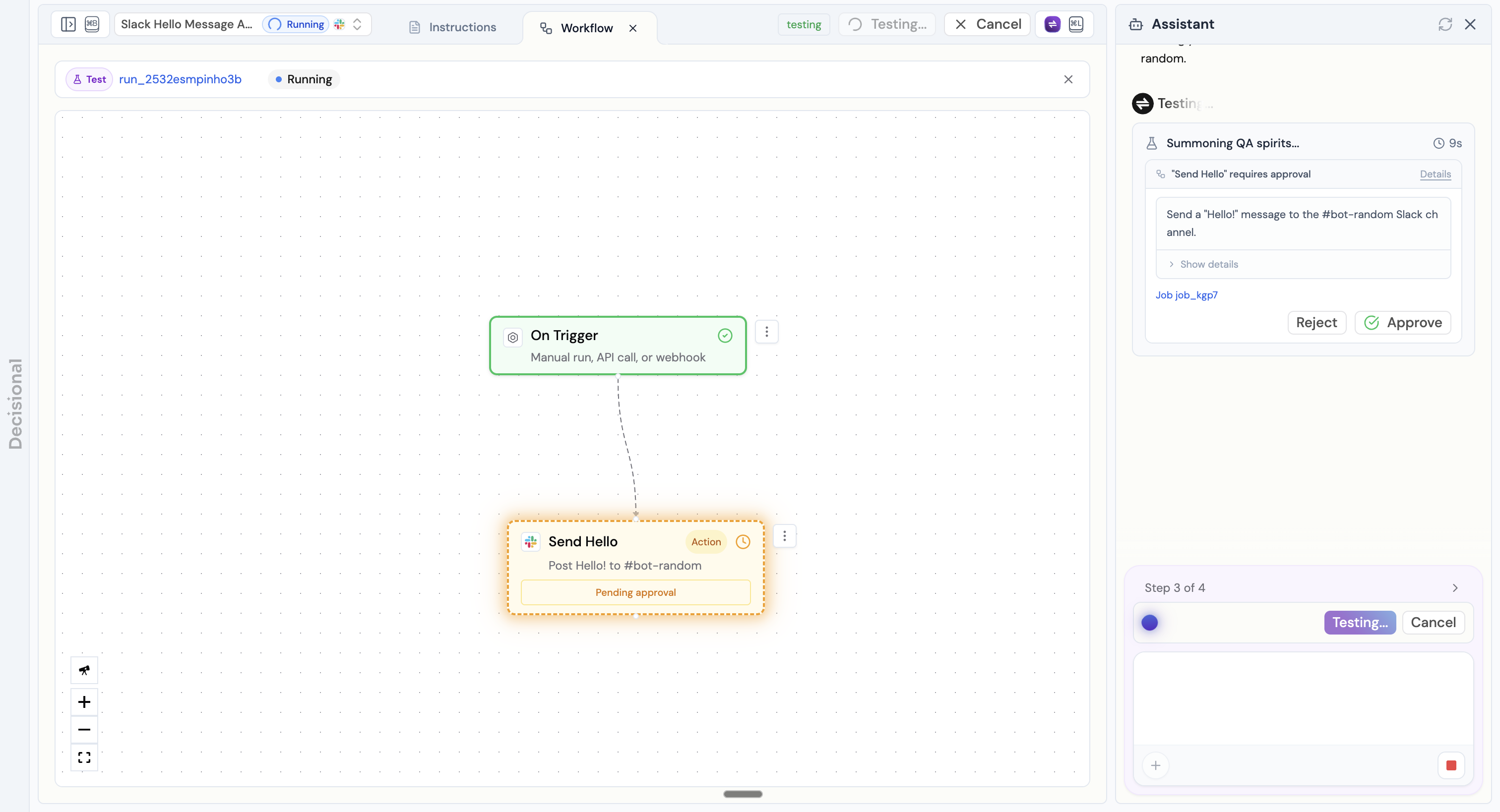Image resolution: width=1500 pixels, height=812 pixels.
Task: Select the Workflow tab
Action: pyautogui.click(x=586, y=27)
